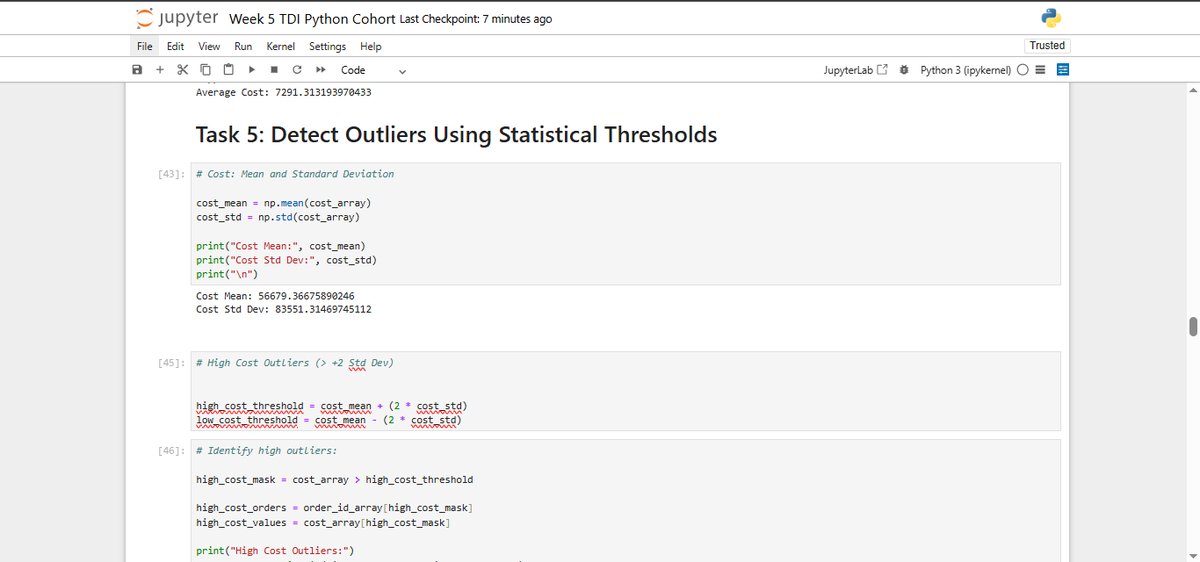Open the Help menu
1200x562 pixels.
(370, 46)
